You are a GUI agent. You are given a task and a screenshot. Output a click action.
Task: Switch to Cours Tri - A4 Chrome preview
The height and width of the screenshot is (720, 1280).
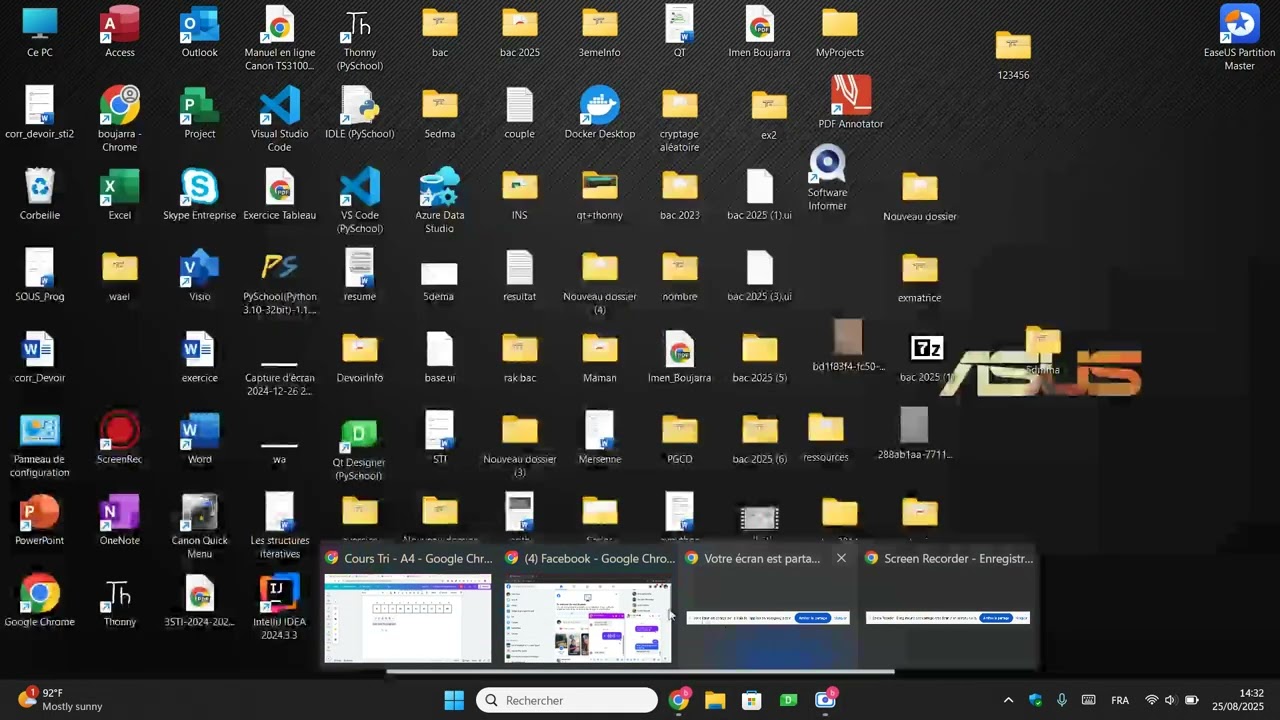click(408, 608)
